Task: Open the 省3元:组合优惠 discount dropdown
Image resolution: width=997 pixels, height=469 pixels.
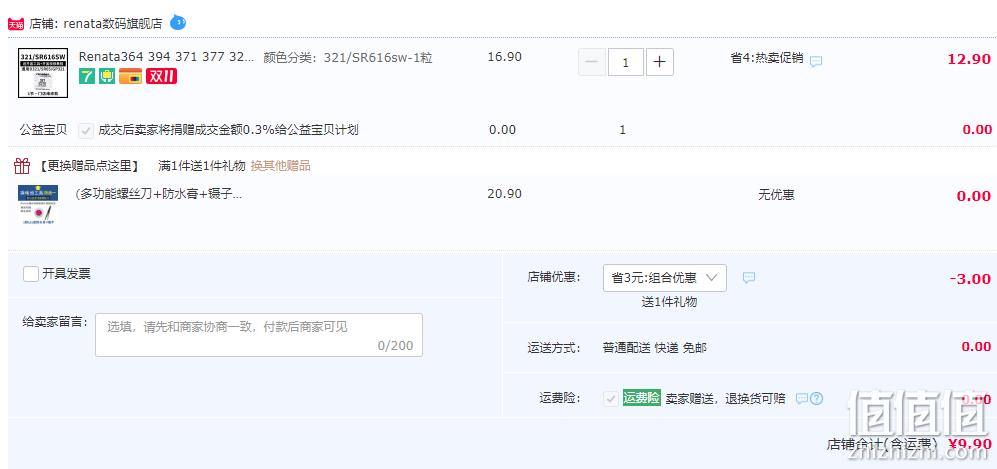Action: point(664,278)
